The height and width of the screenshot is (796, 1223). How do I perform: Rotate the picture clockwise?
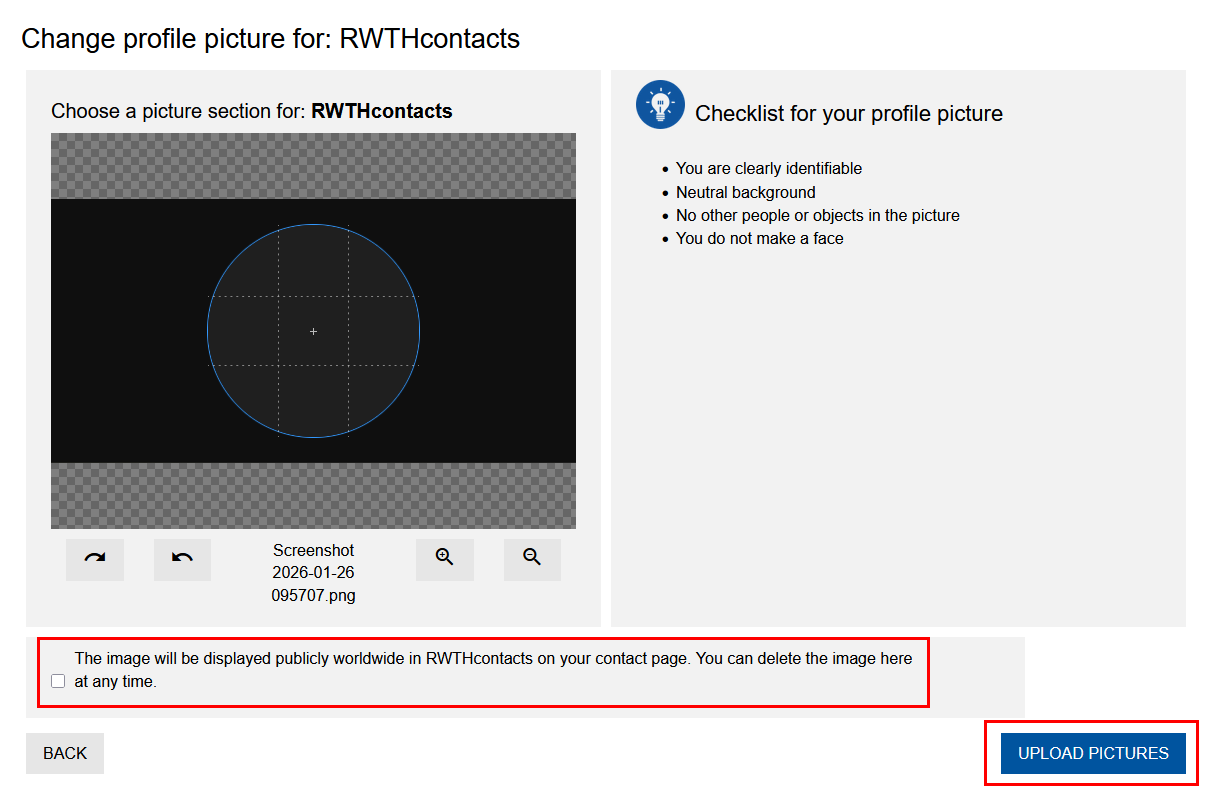pos(95,559)
